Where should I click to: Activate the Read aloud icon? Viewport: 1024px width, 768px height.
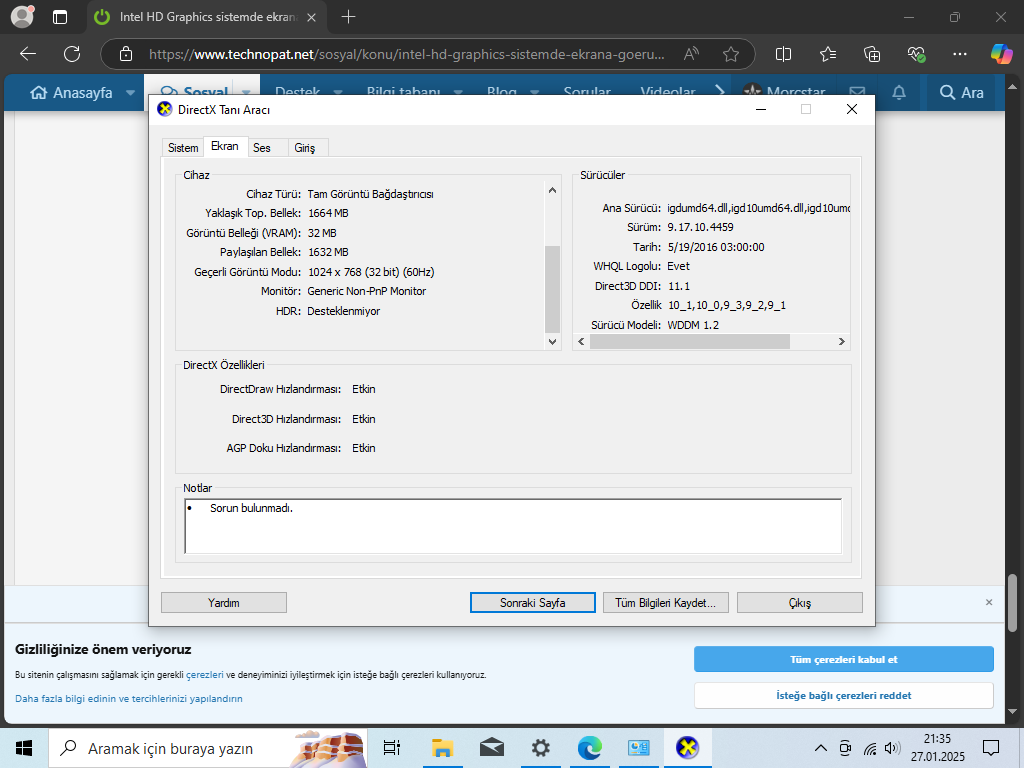click(691, 54)
